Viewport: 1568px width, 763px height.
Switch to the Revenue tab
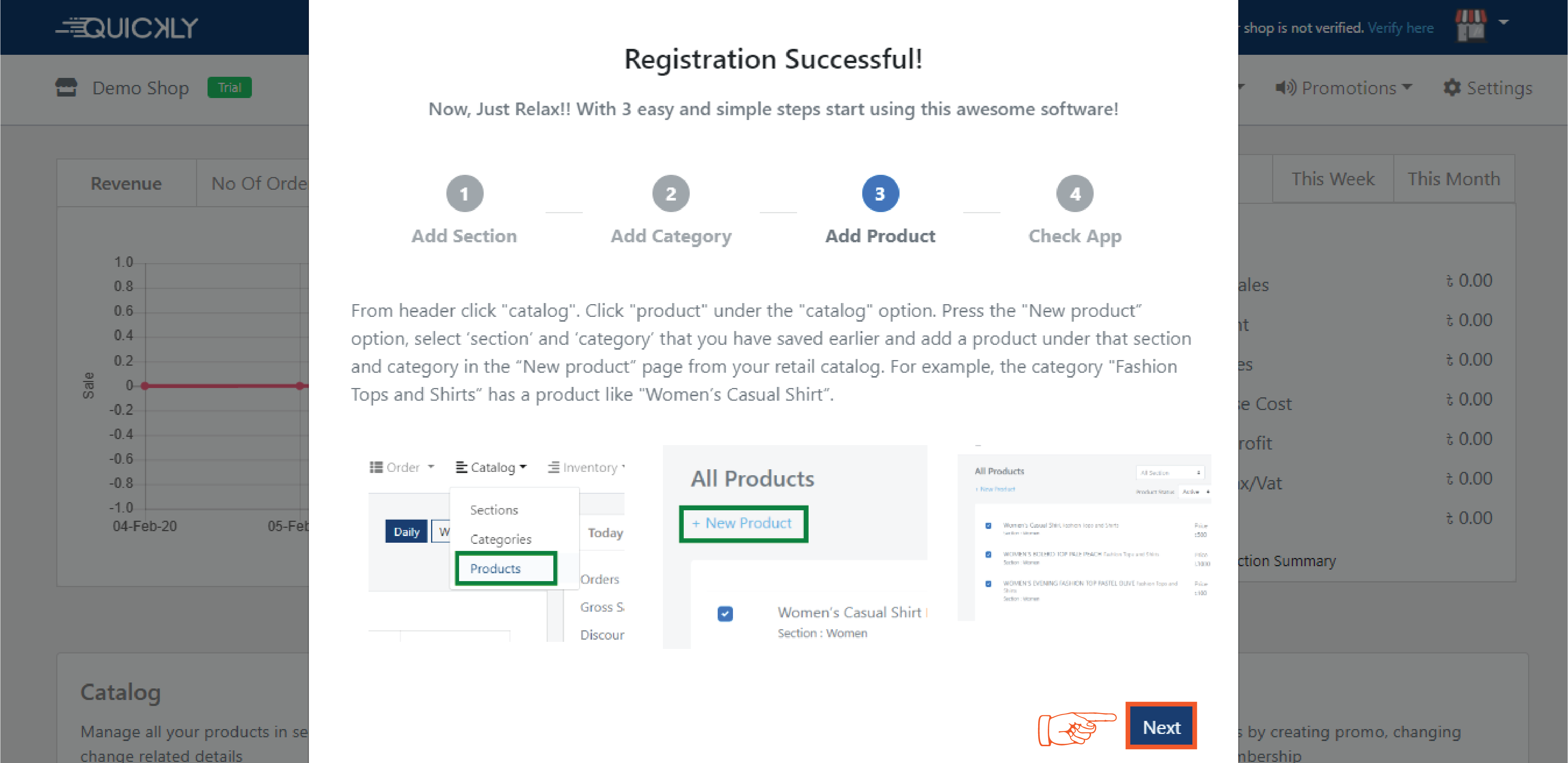(126, 183)
